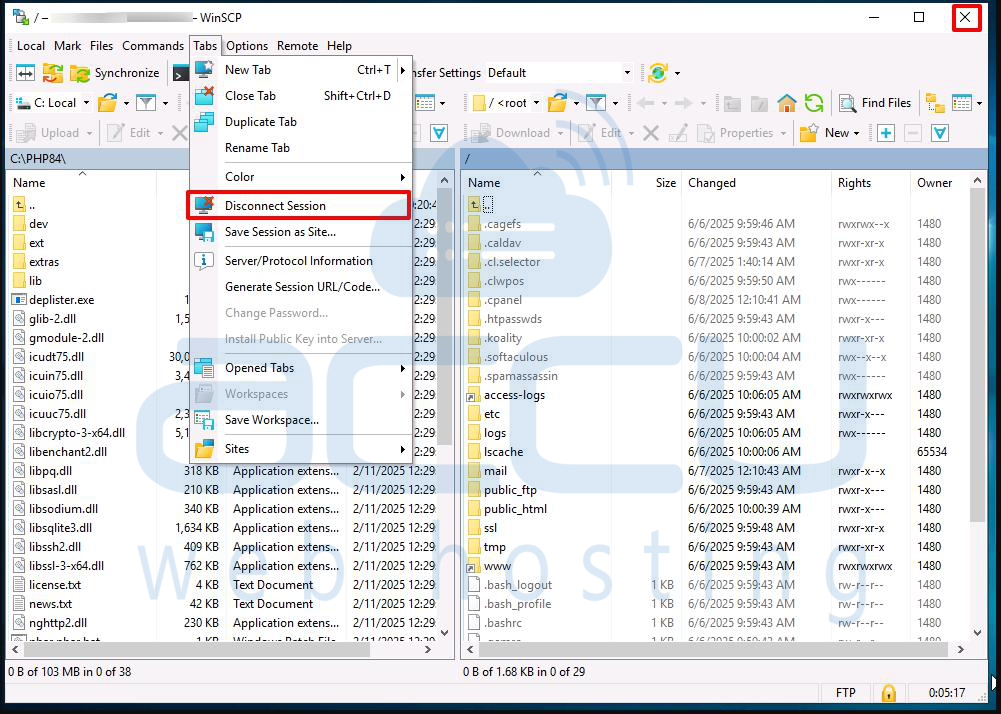
Task: Select the local extras folder
Action: coord(43,262)
